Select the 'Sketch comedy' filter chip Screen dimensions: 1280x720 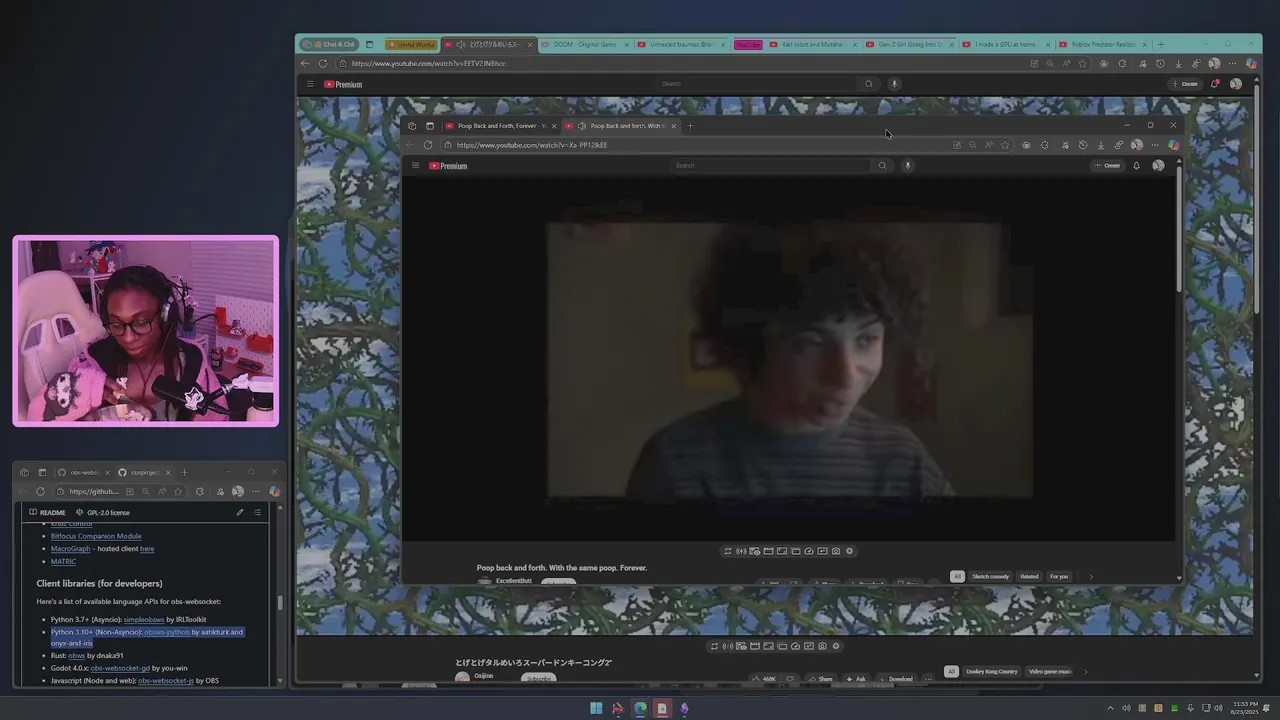click(991, 576)
